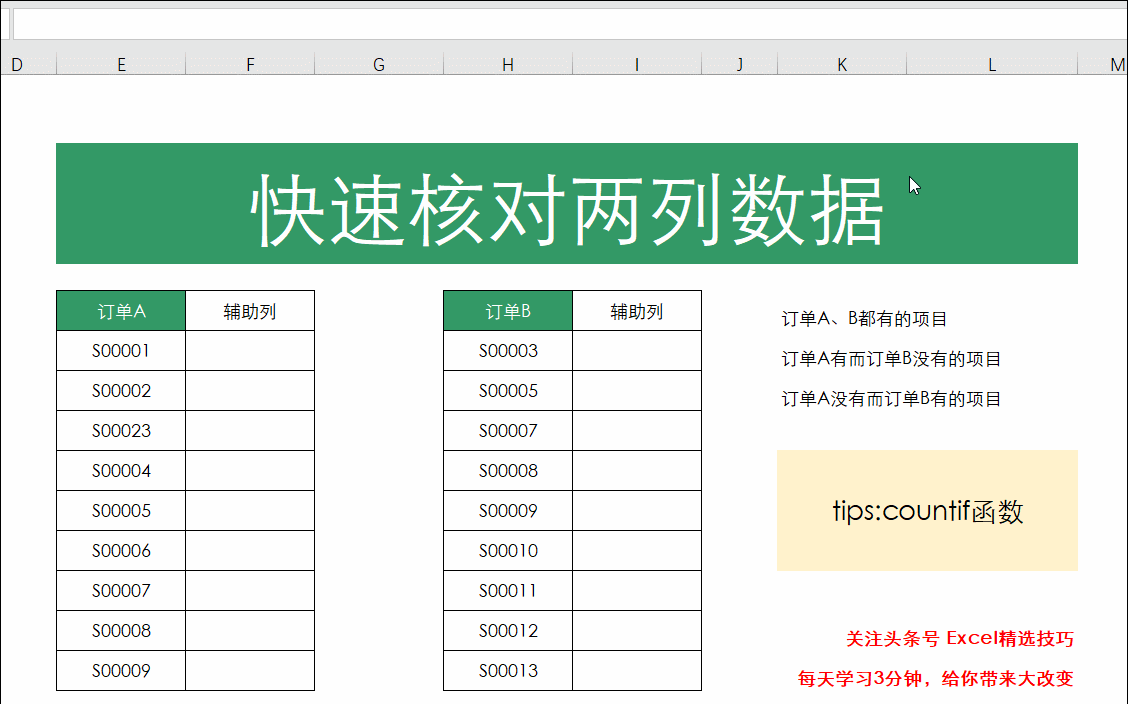Click red text 关注头条号 Excel精选技巧
Viewport: 1128px width, 704px height.
coord(960,639)
